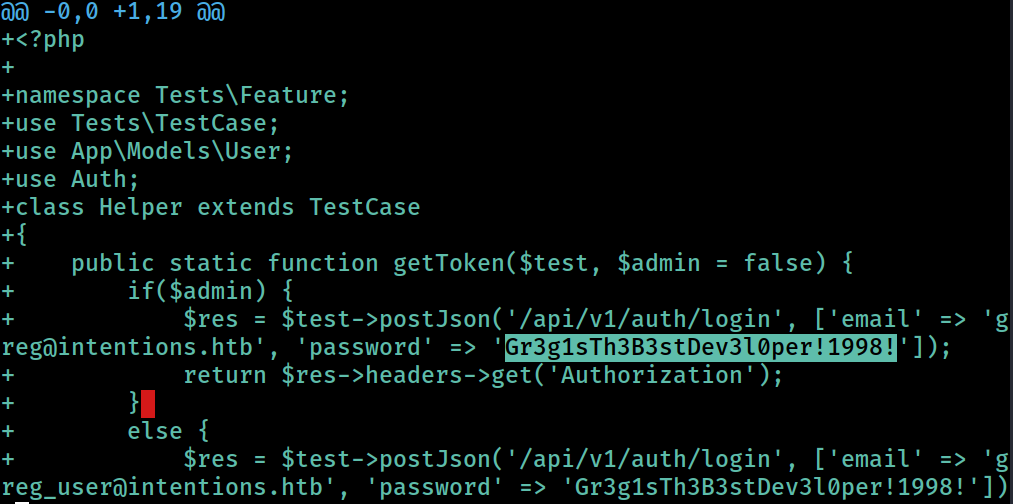Click 'namespace Tests\Feature;' line
This screenshot has height=504, width=1013.
pyautogui.click(x=182, y=96)
